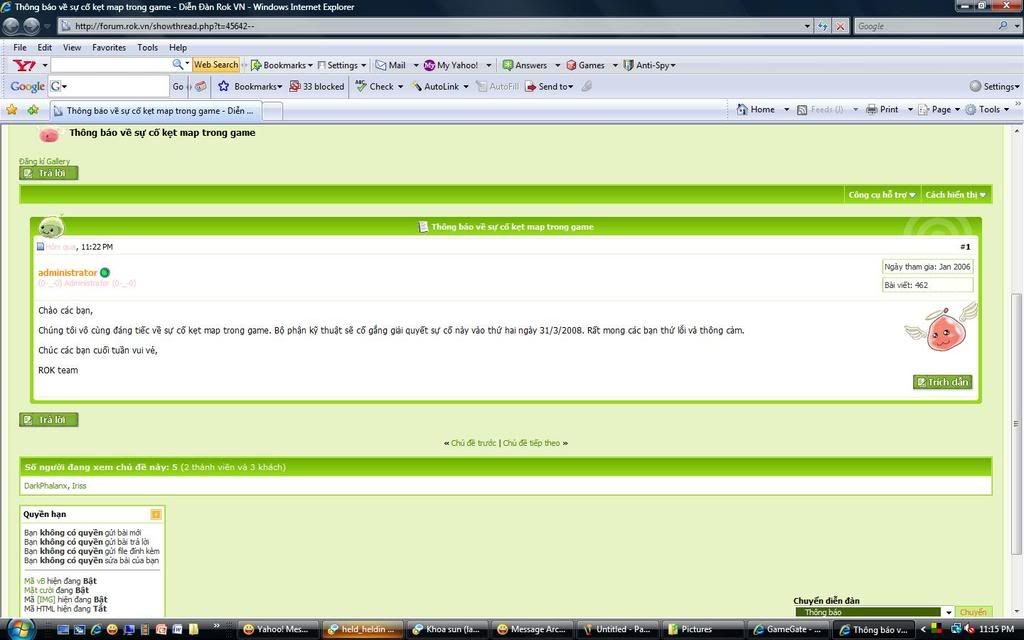The image size is (1024, 640).
Task: Click the administrator online status indicator
Action: [x=105, y=273]
